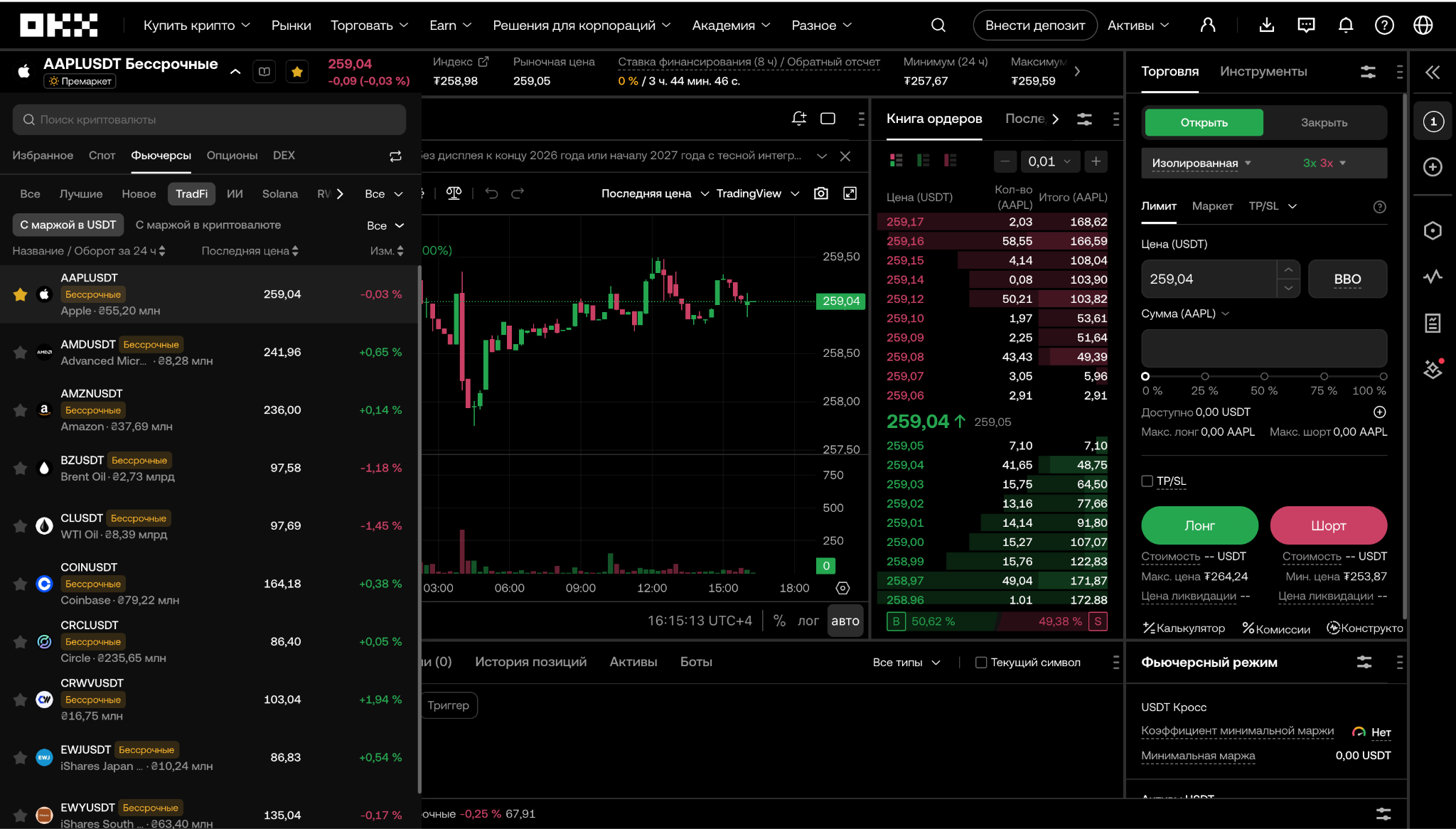The width and height of the screenshot is (1456, 829).
Task: Open the 0,01 order book precision dropdown
Action: [1049, 161]
